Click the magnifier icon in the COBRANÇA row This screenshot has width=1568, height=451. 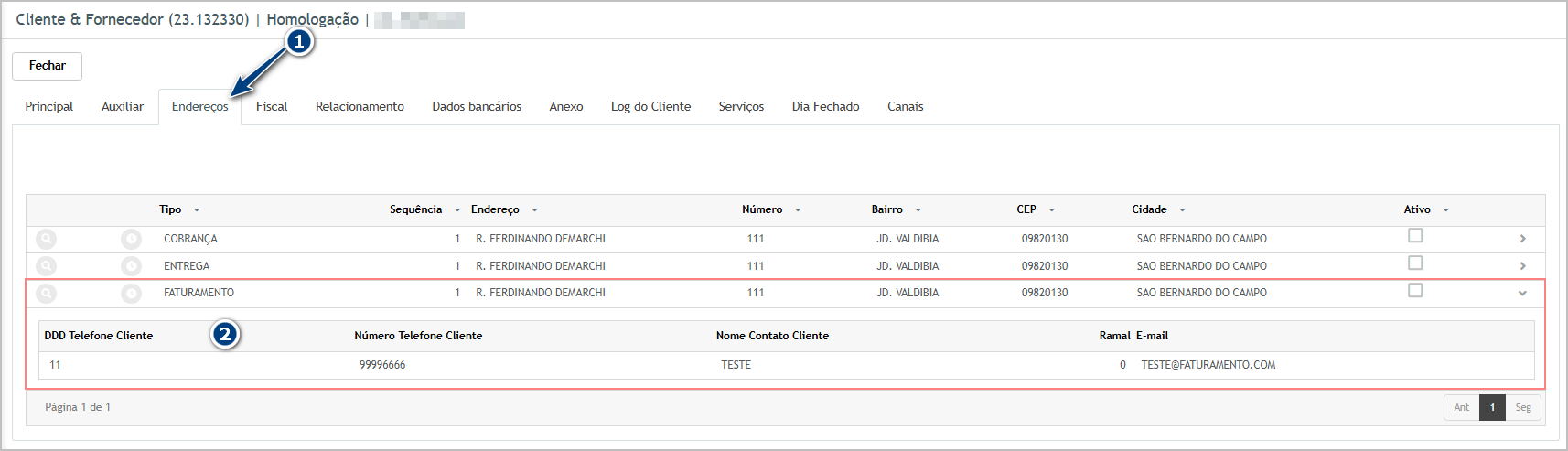pos(46,239)
